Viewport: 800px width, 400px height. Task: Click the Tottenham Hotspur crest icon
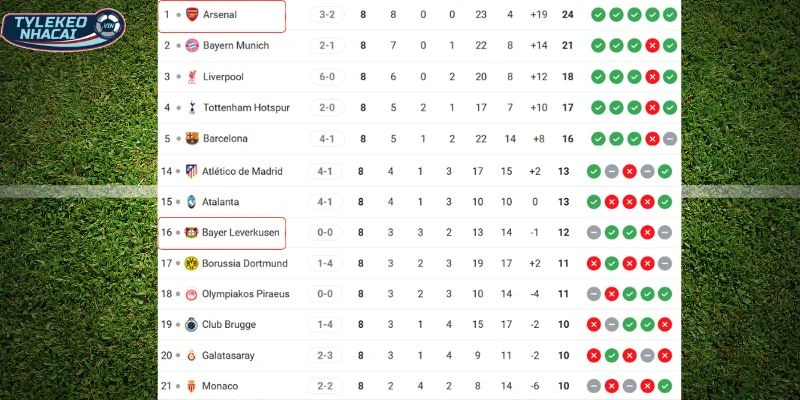tap(192, 108)
